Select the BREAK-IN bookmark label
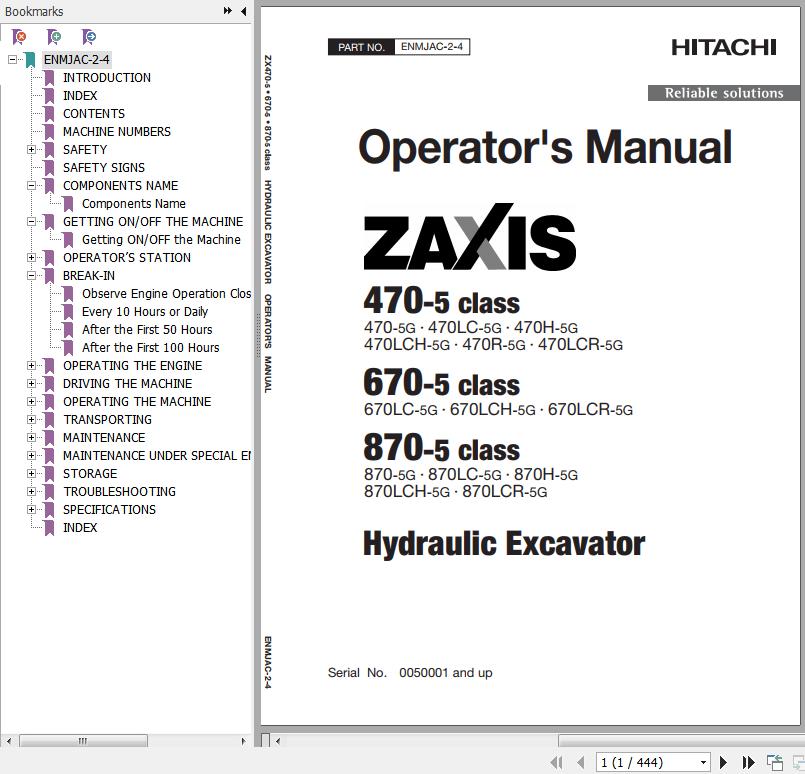The image size is (805, 774). [x=89, y=276]
